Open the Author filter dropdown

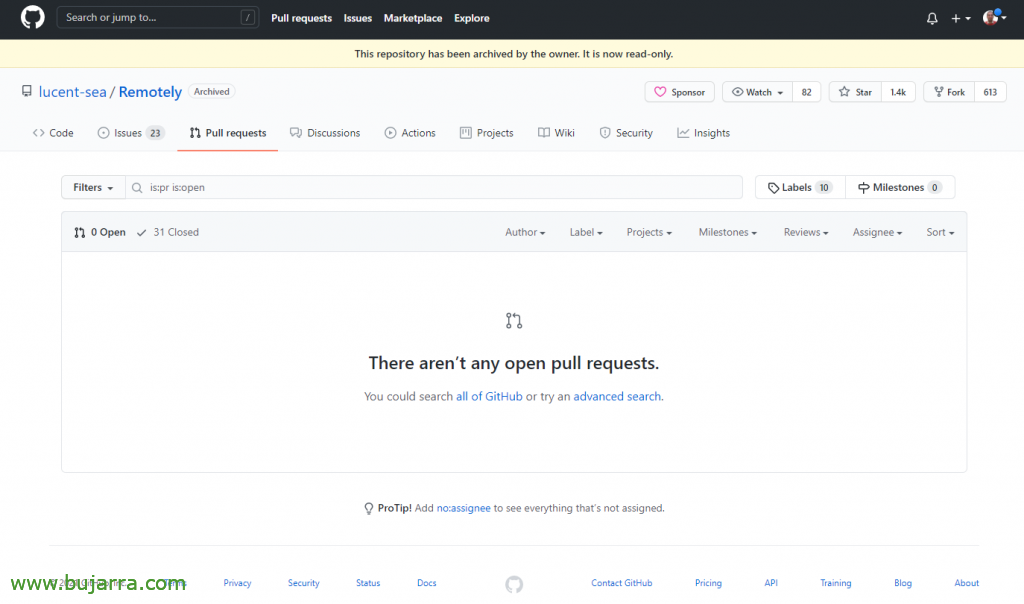click(x=524, y=231)
